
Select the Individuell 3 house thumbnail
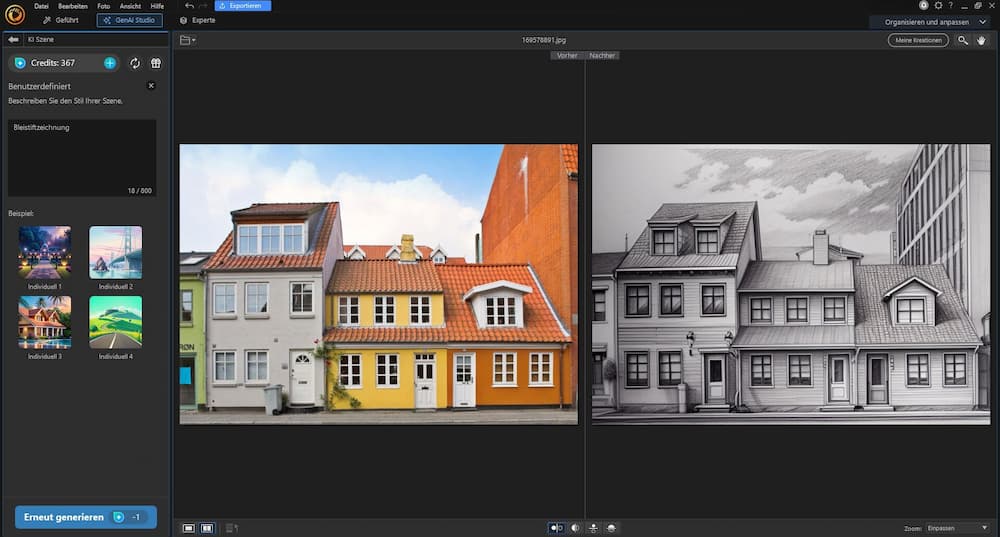coord(45,322)
